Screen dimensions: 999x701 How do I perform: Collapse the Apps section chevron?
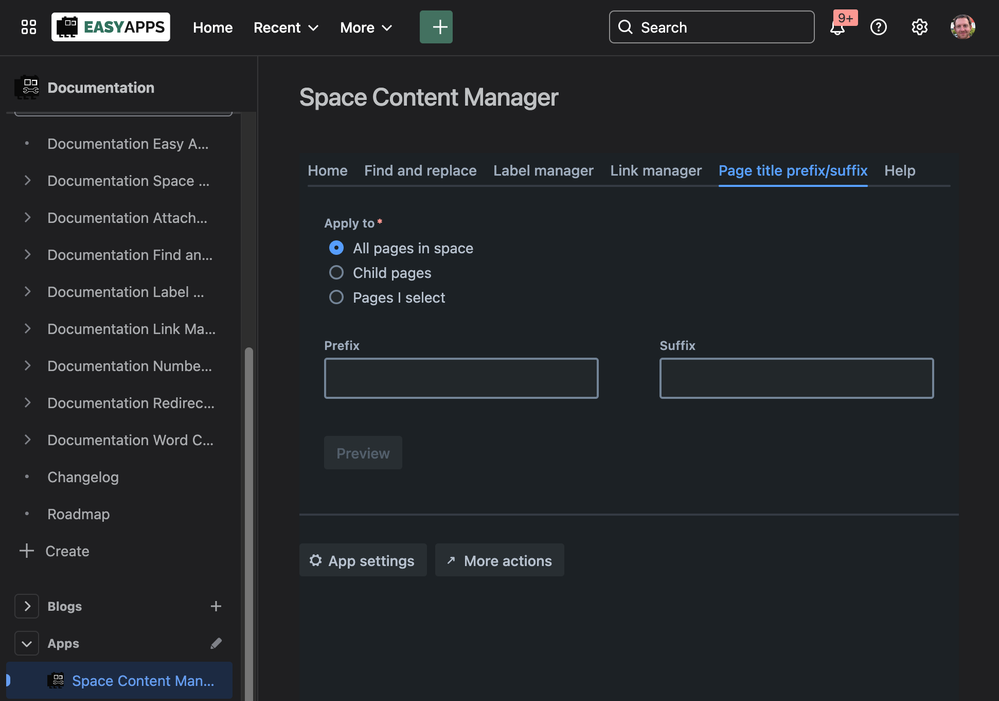pos(27,644)
